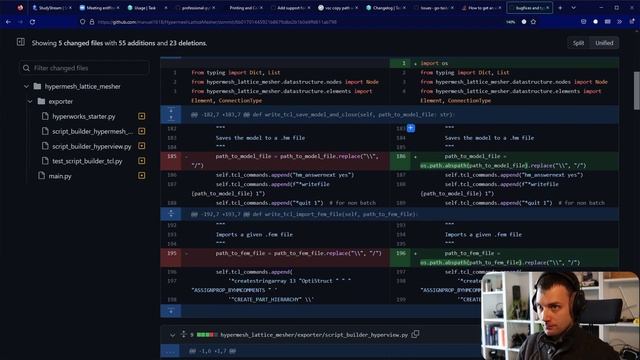
Task: Open a new browser tab
Action: pyautogui.click(x=560, y=8)
